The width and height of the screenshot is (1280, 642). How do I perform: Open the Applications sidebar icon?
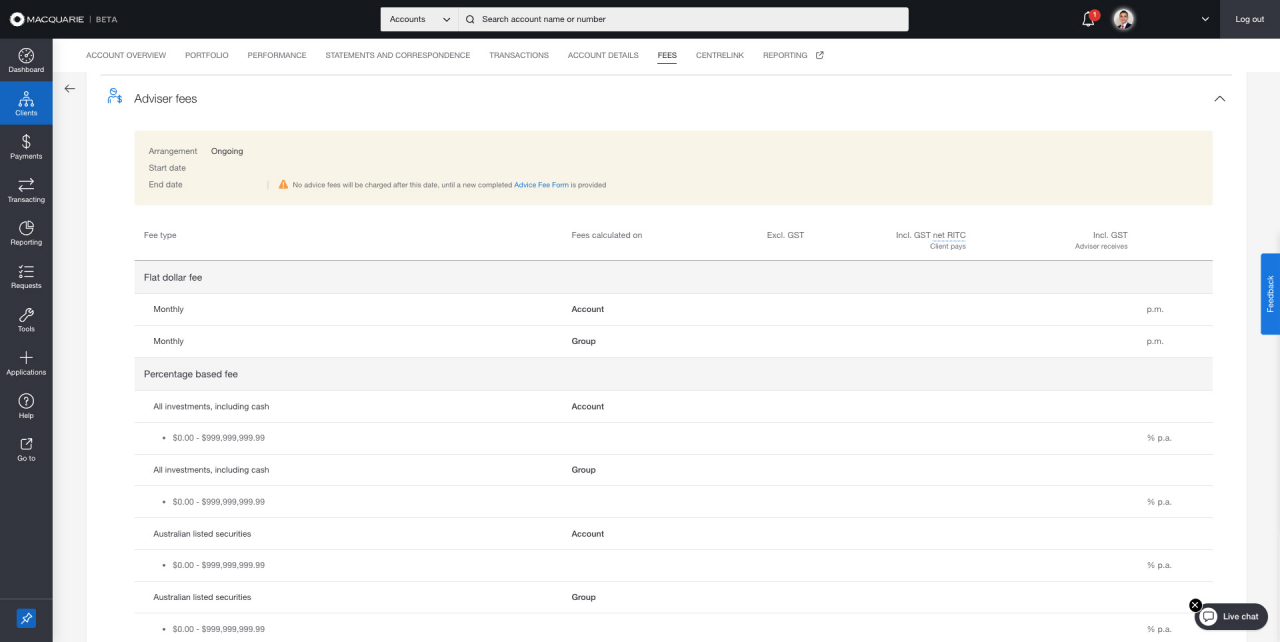pos(26,362)
